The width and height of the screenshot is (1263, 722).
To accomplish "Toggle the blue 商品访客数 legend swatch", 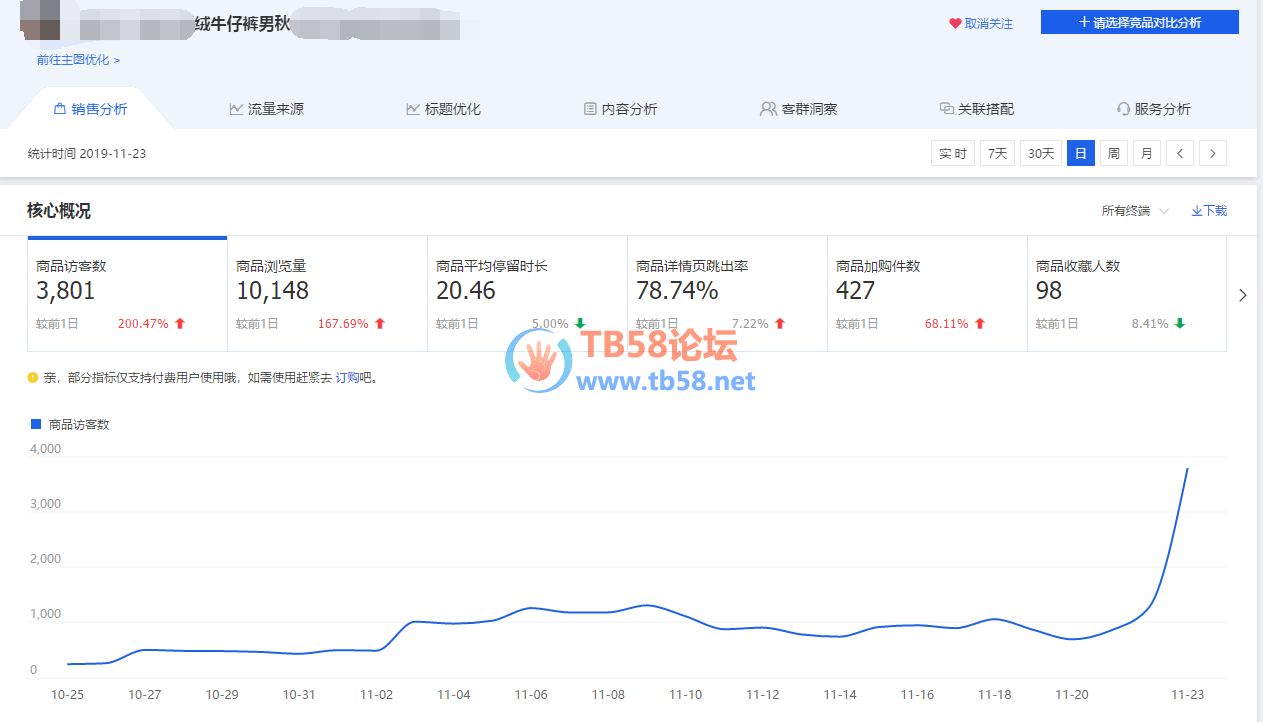I will tap(36, 424).
